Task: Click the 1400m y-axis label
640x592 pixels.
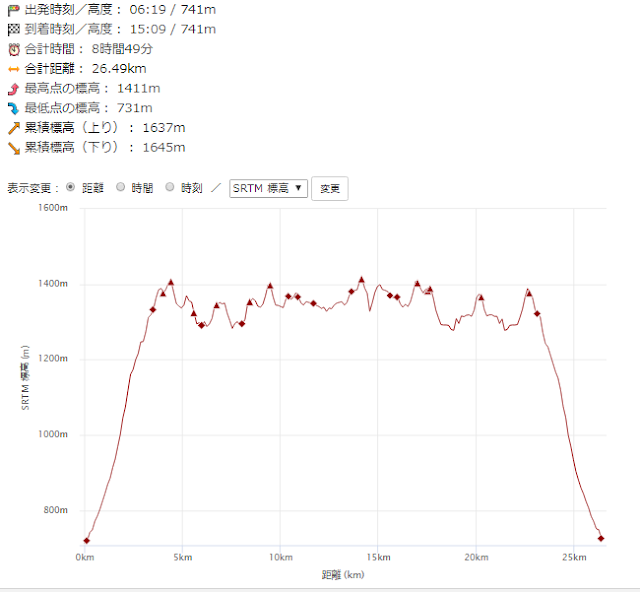Action: (x=53, y=283)
